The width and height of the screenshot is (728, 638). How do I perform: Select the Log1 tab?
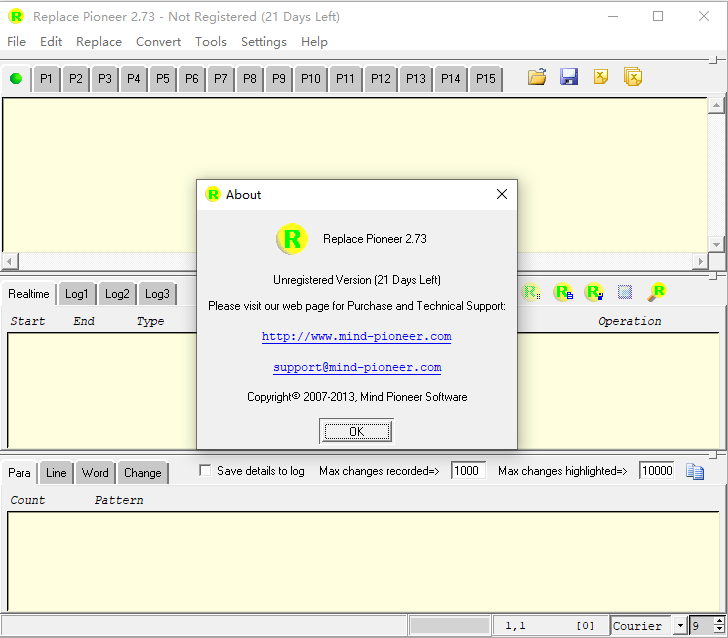(77, 294)
